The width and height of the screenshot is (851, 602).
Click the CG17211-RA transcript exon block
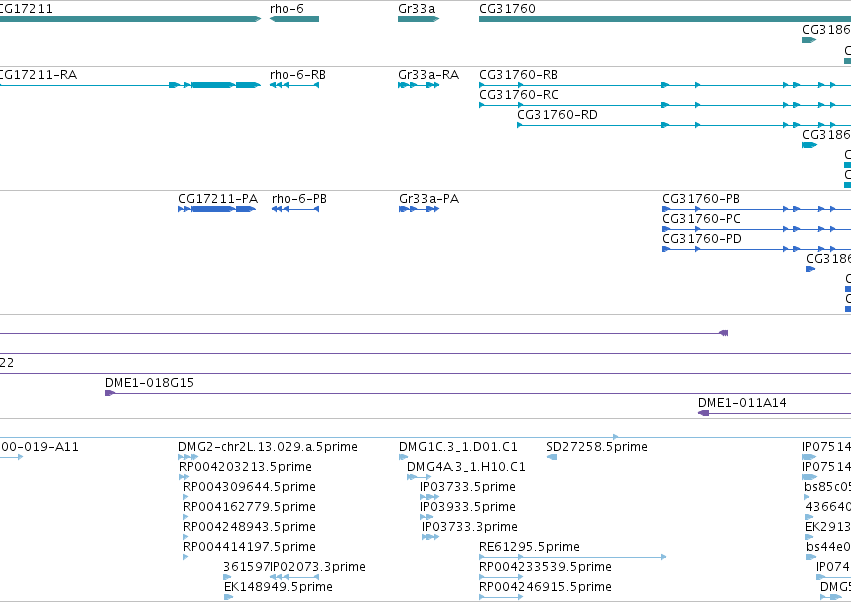tap(213, 85)
